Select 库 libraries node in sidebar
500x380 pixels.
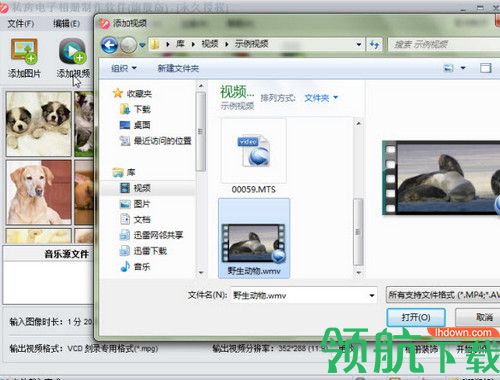coord(124,172)
